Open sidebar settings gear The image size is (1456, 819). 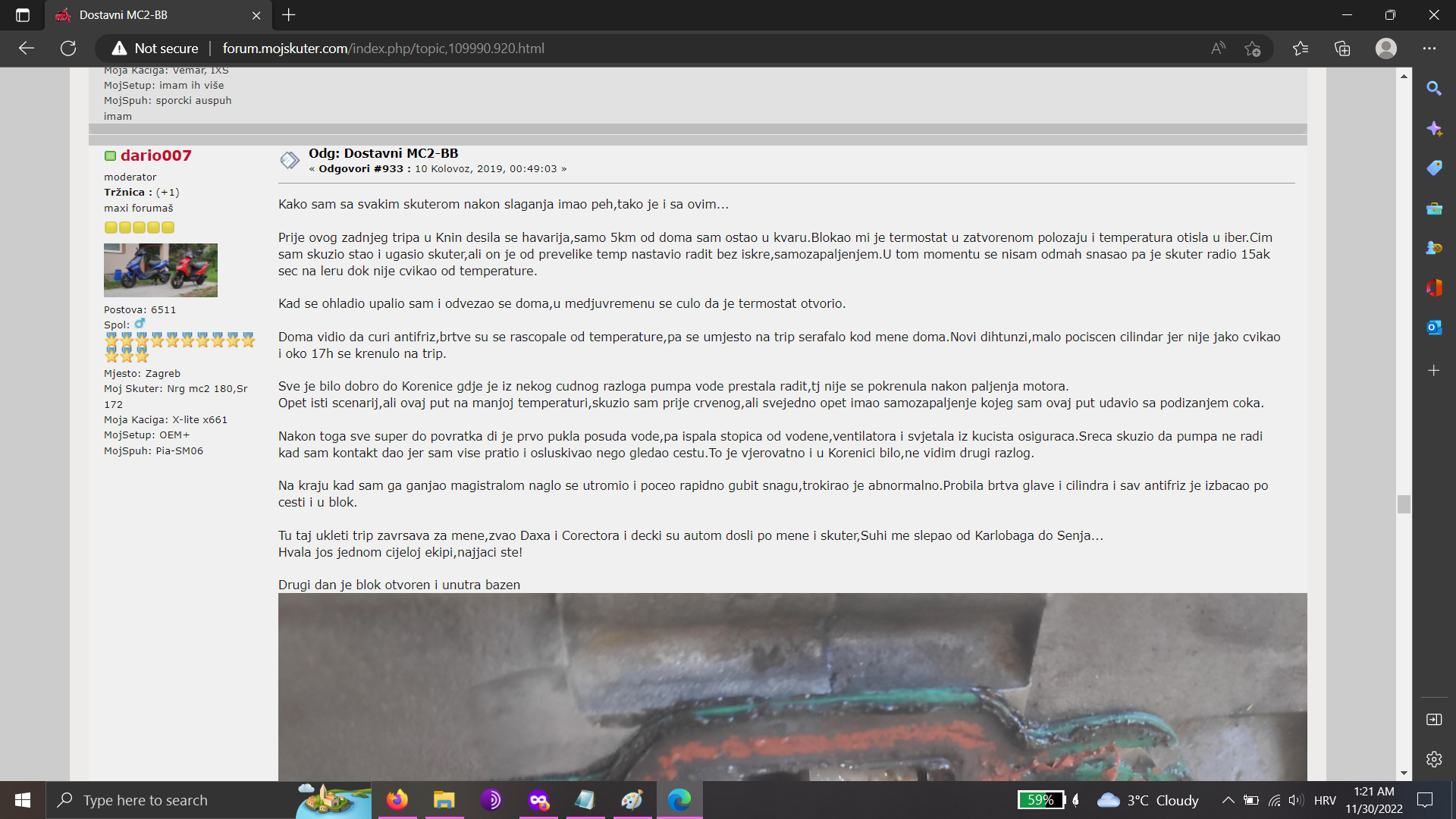(1434, 759)
